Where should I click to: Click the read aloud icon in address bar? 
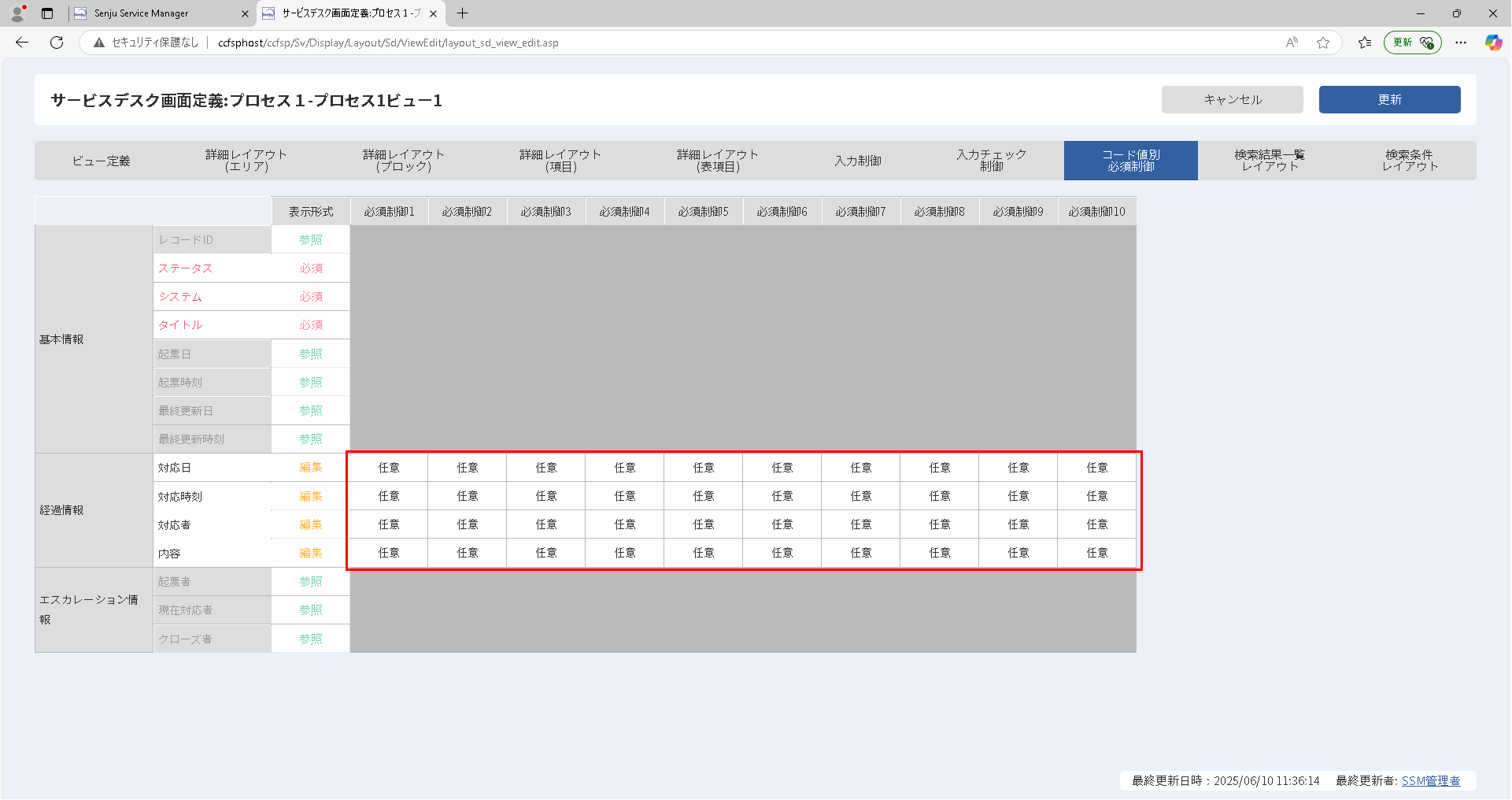(x=1292, y=43)
